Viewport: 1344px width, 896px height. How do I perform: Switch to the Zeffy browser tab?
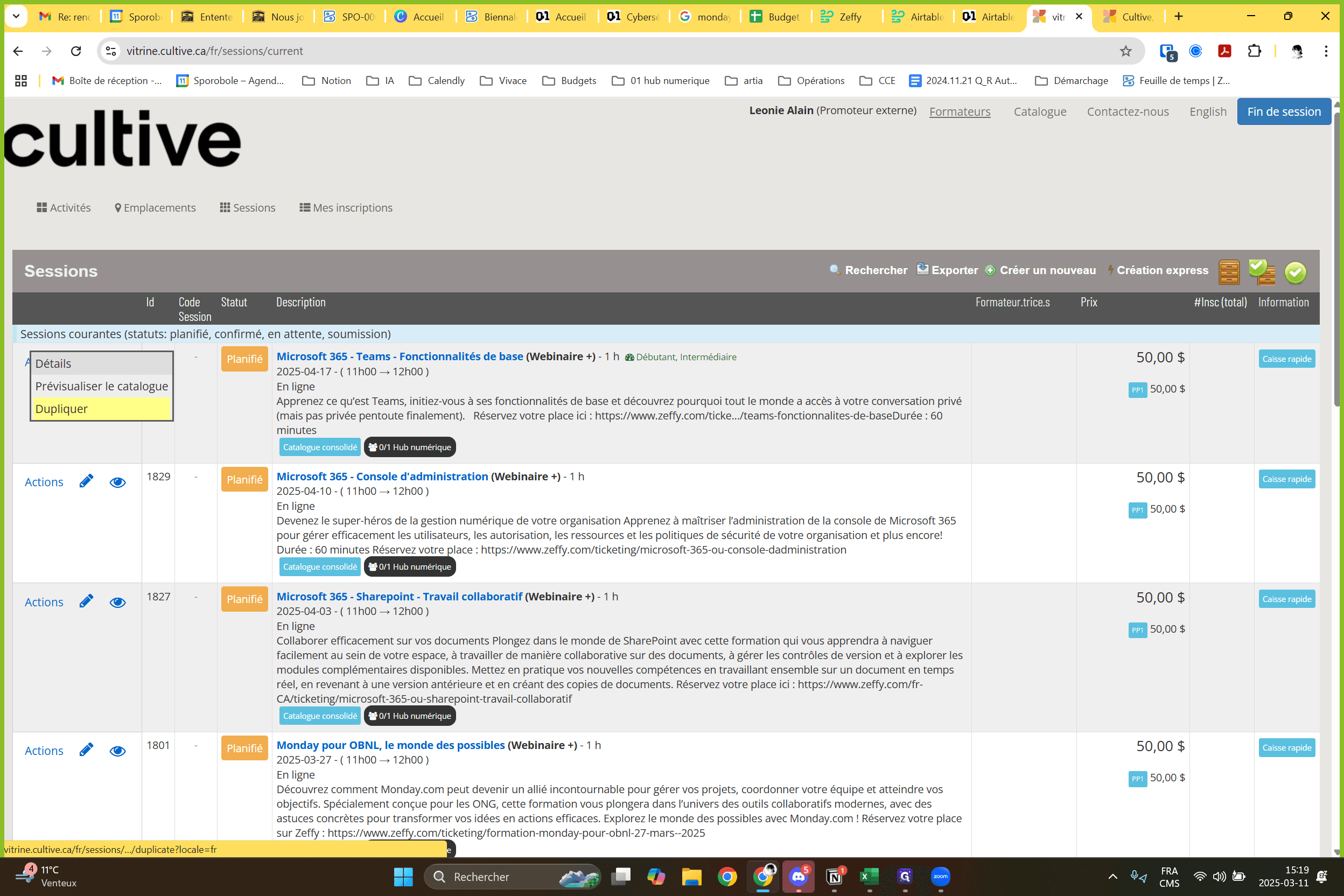coord(847,17)
